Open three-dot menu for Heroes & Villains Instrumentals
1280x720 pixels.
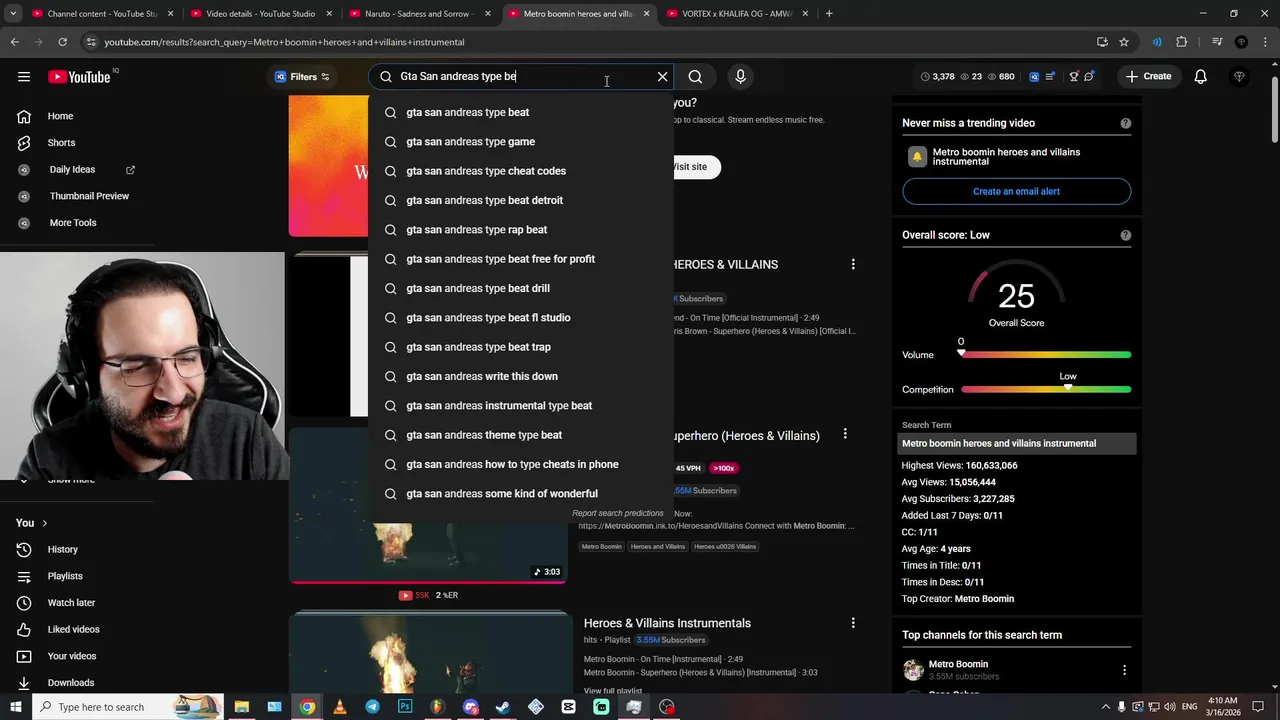(853, 623)
